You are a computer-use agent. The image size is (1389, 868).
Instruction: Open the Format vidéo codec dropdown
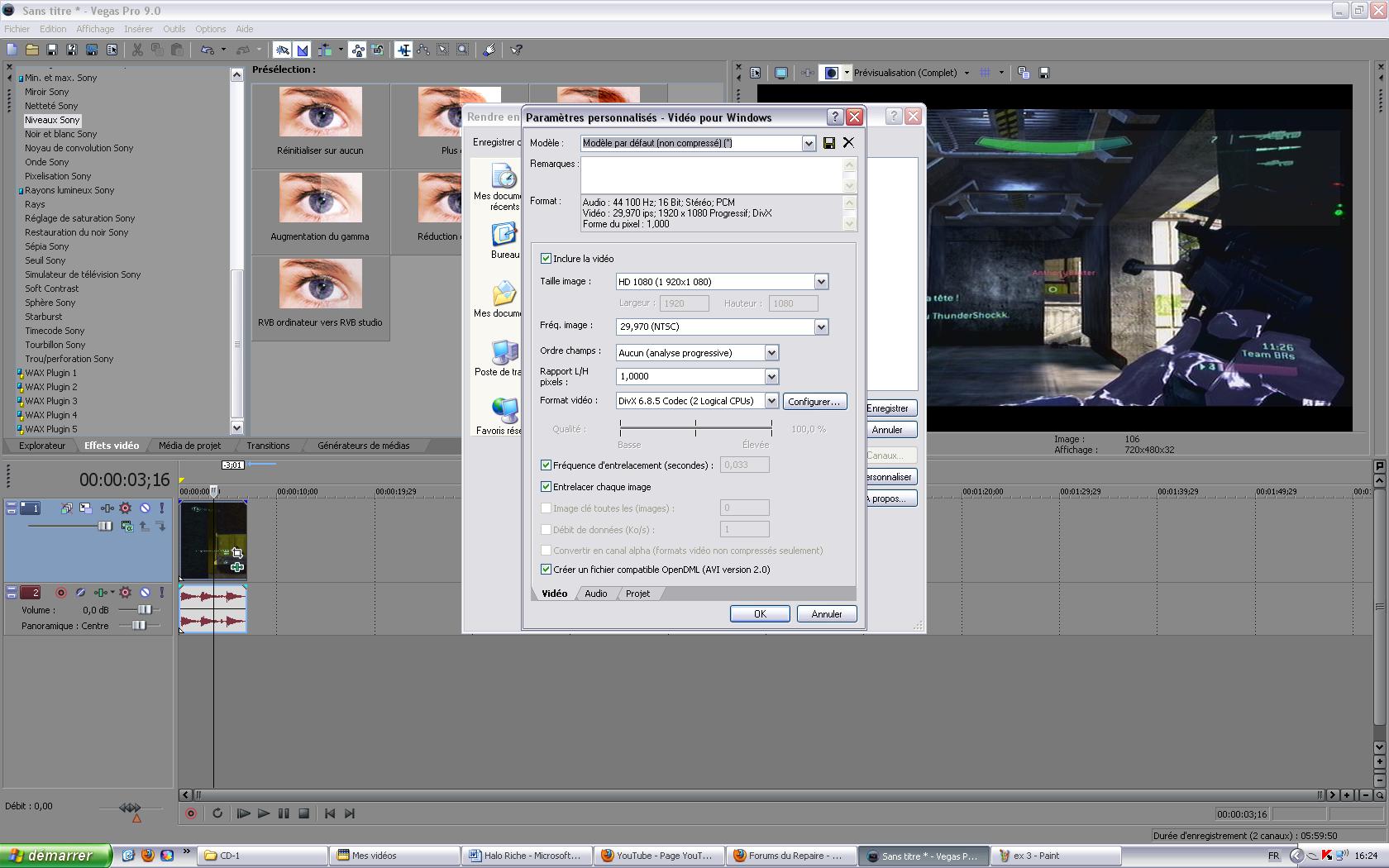click(771, 401)
